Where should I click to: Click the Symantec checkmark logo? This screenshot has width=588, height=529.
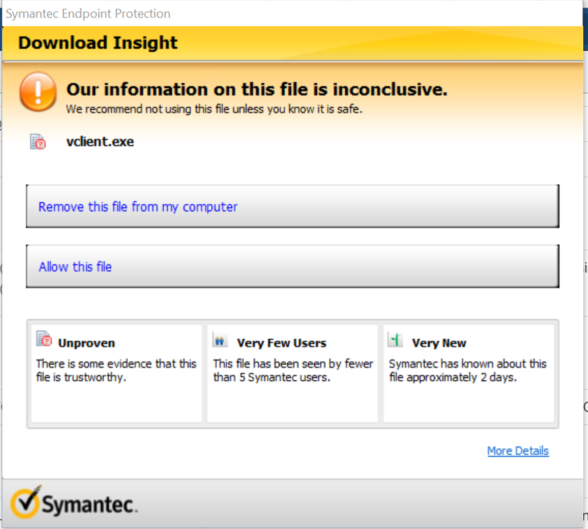26,502
